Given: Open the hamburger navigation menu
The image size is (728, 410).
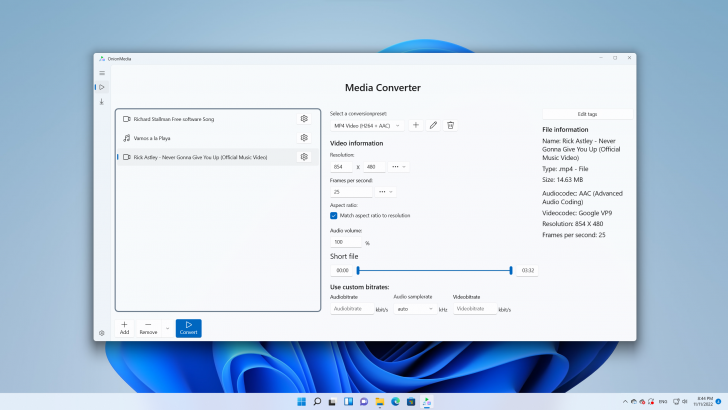Looking at the screenshot, I should pos(101,73).
